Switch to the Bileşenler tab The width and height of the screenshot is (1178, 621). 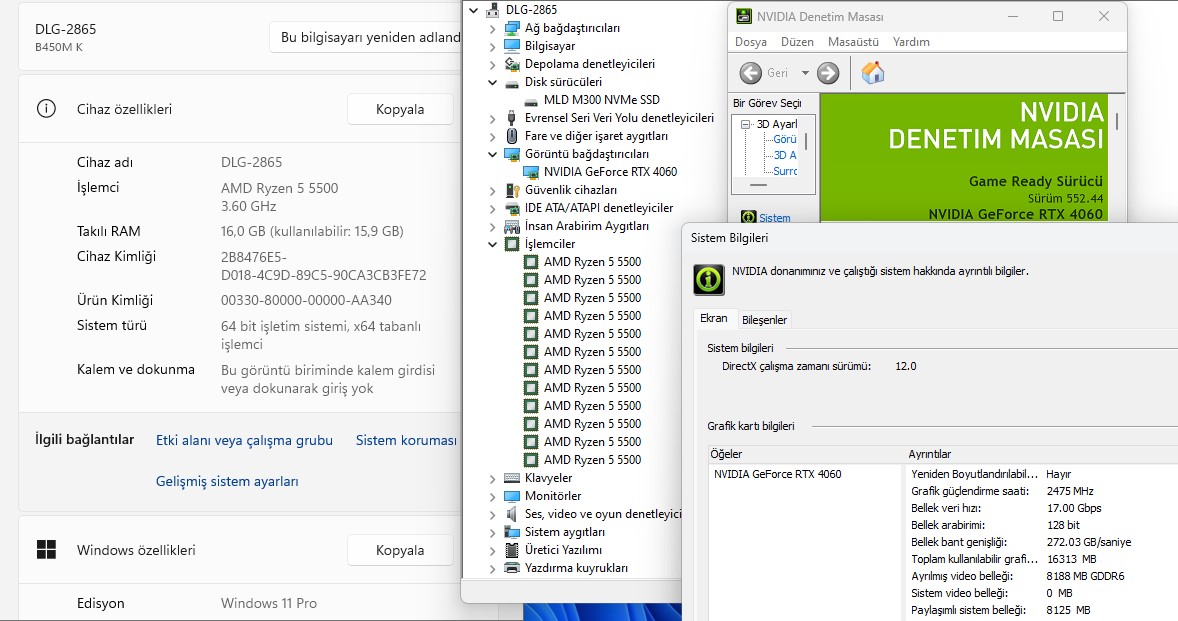[765, 320]
